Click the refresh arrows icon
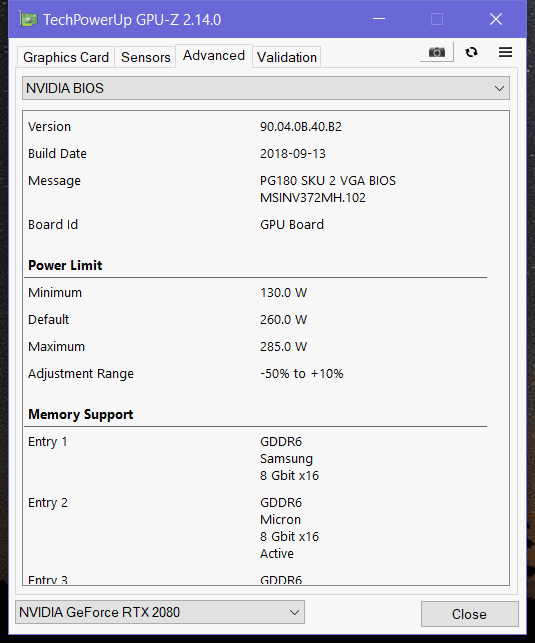The image size is (535, 643). pos(471,52)
